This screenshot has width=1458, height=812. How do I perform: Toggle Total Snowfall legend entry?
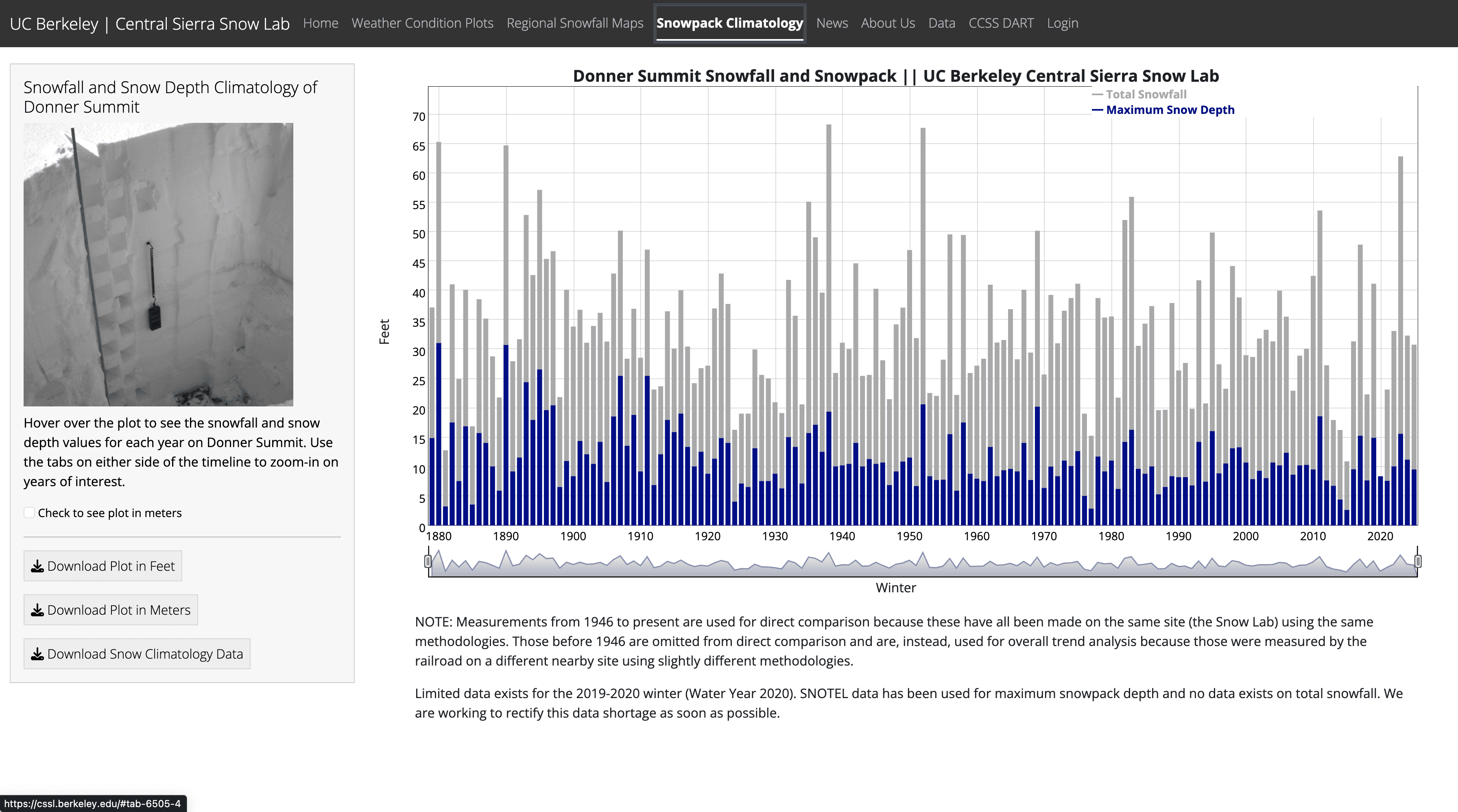pos(1145,94)
